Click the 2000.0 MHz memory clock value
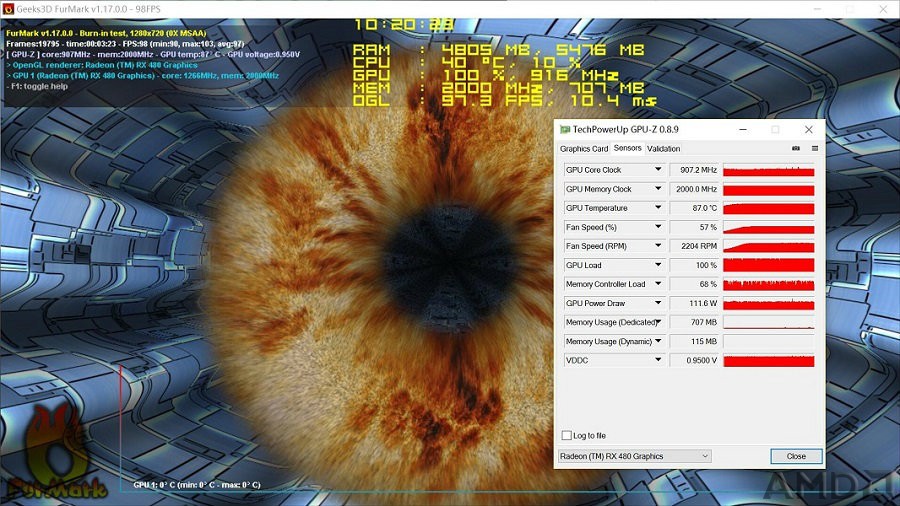Image resolution: width=900 pixels, height=506 pixels. tap(695, 189)
